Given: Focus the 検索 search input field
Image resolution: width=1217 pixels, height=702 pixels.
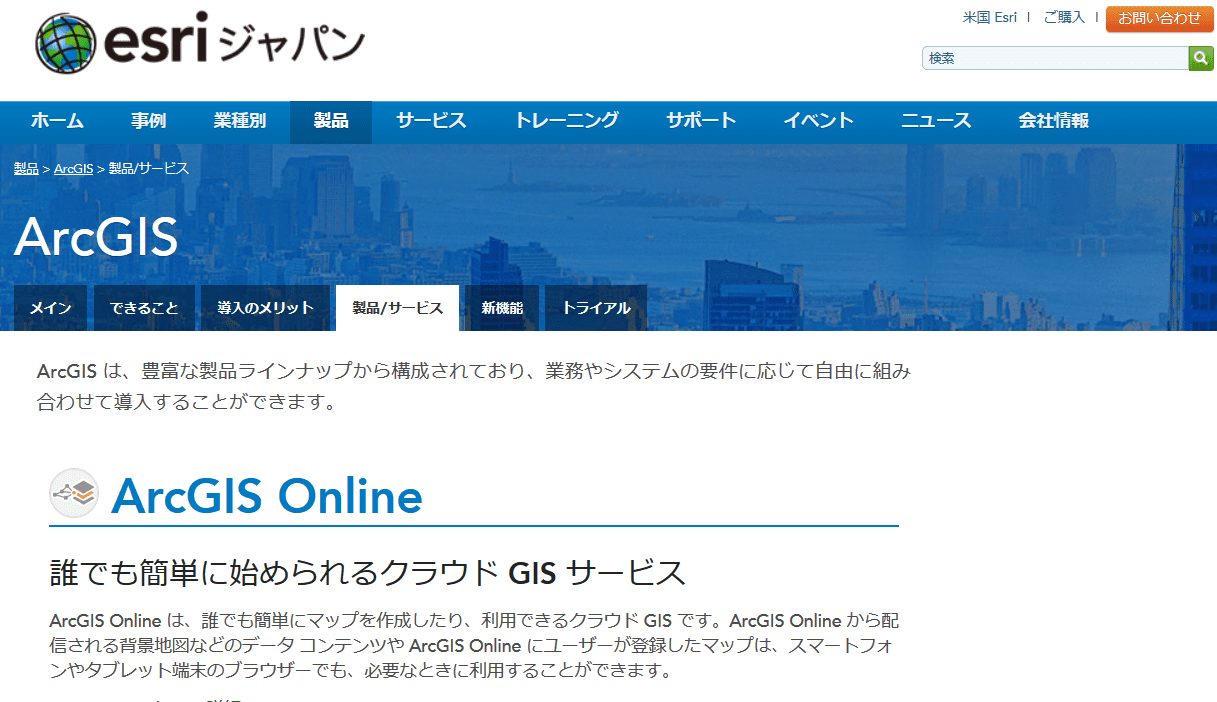Looking at the screenshot, I should coord(1055,58).
